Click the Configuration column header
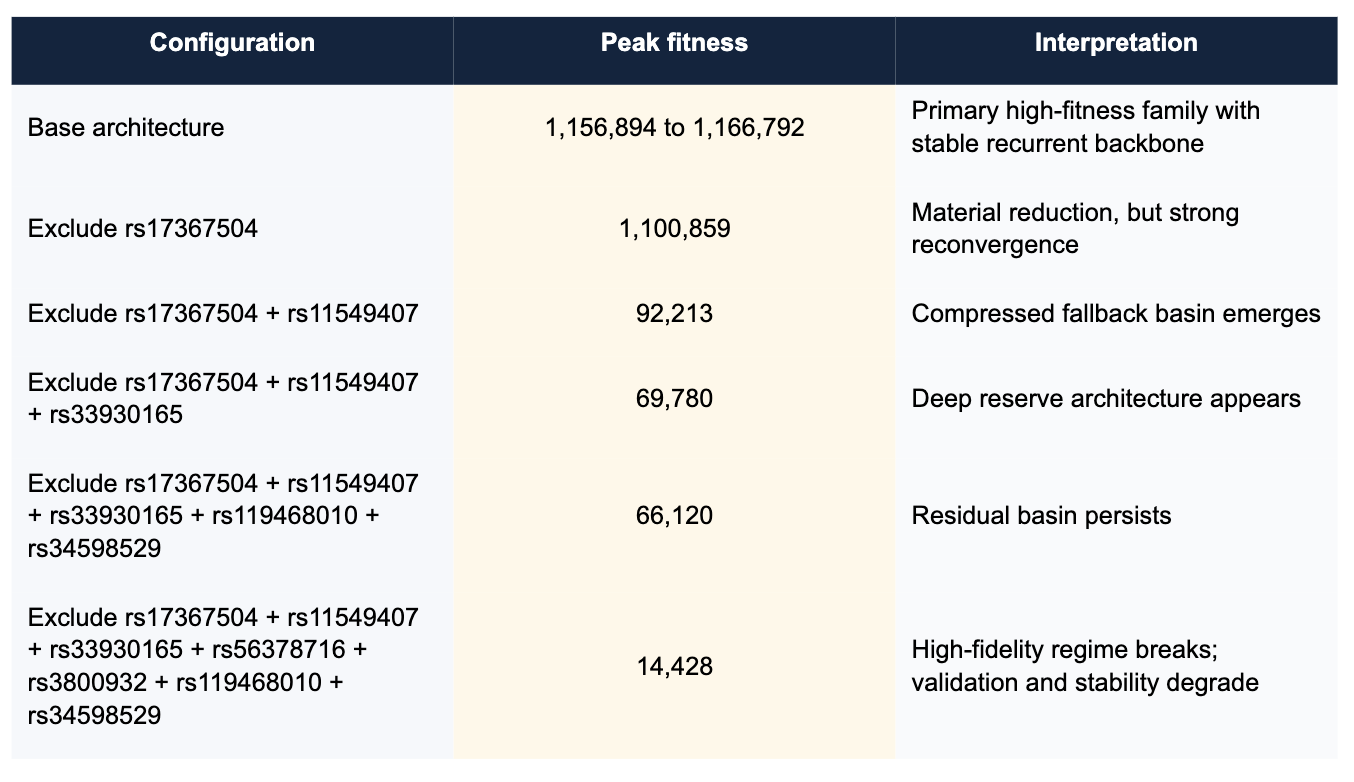Viewport: 1354px width, 782px height. pos(232,43)
